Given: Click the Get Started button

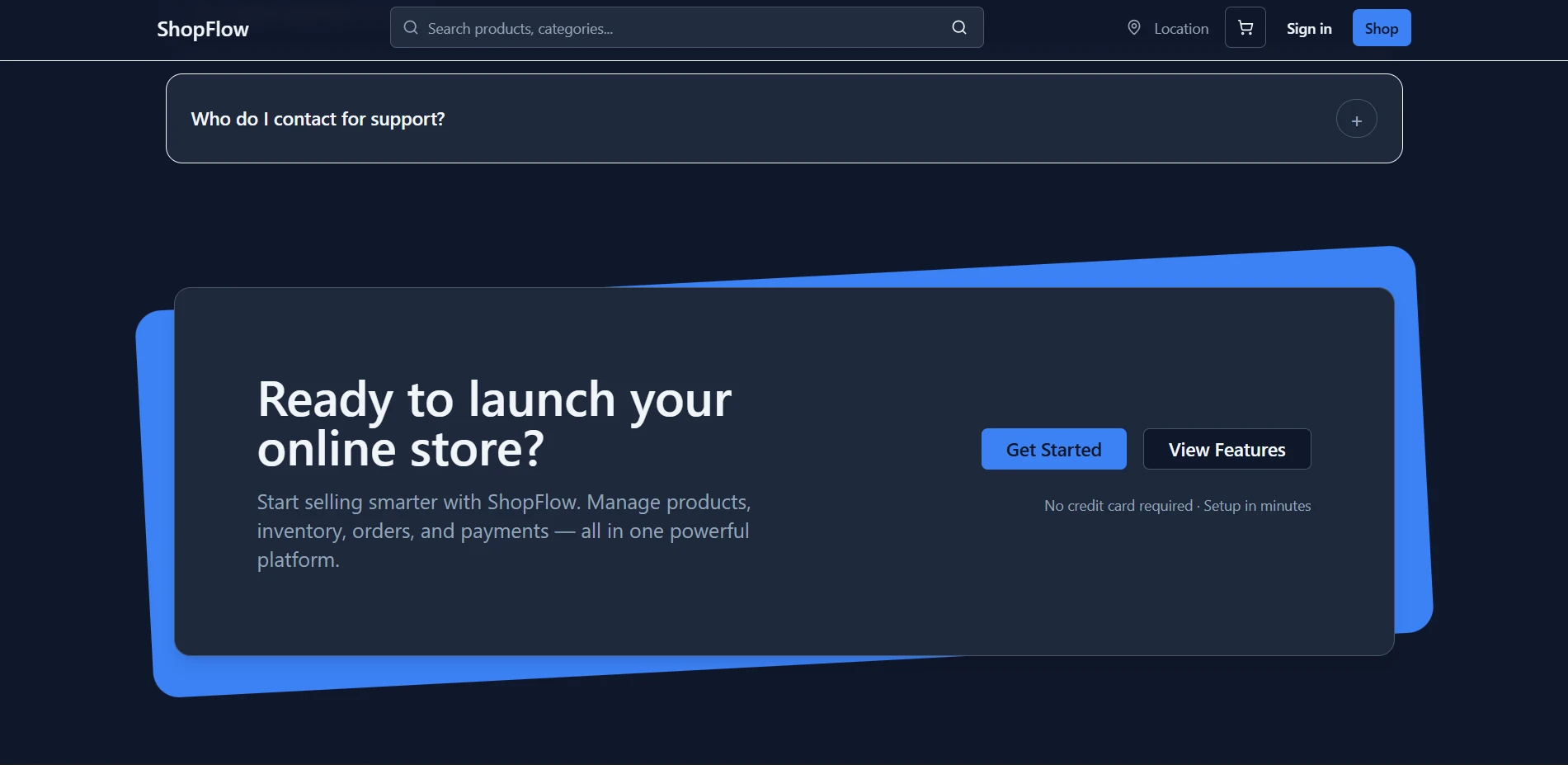Looking at the screenshot, I should click(1053, 449).
